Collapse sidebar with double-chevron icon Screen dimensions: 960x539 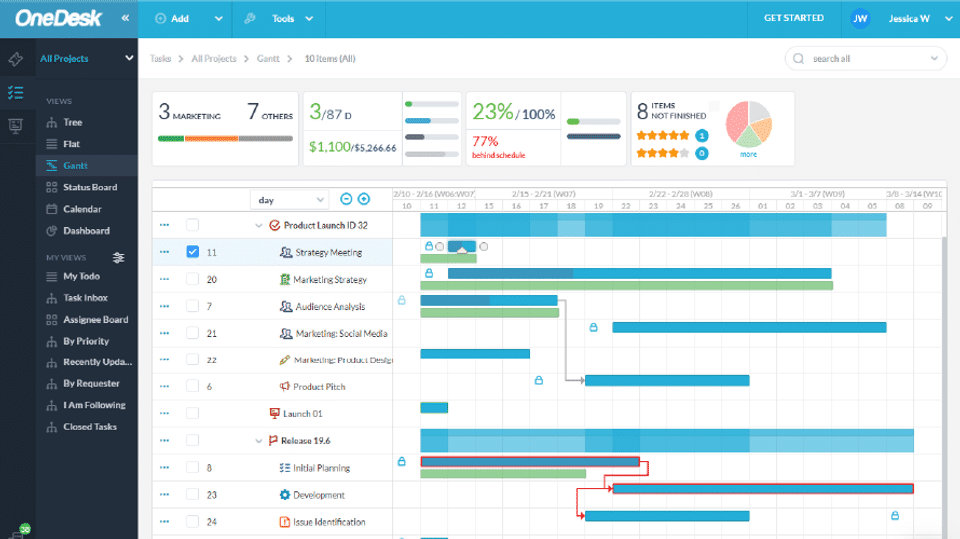125,18
